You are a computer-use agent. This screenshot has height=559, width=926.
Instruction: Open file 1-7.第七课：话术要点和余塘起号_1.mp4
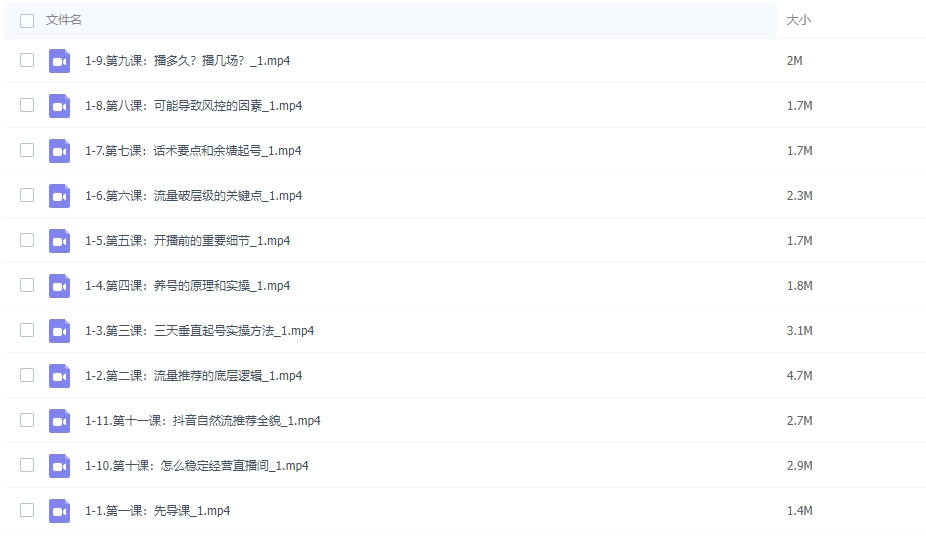194,151
